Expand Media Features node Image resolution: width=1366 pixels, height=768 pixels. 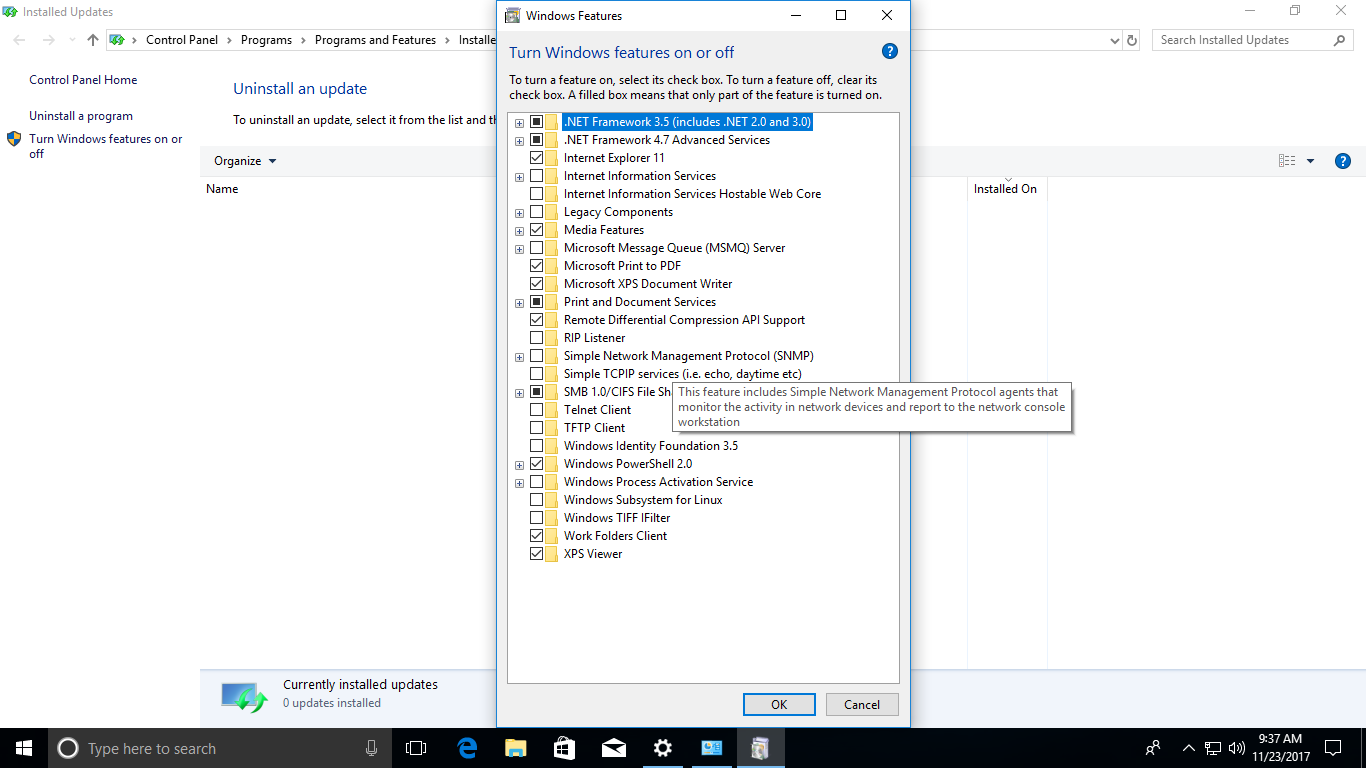point(519,231)
